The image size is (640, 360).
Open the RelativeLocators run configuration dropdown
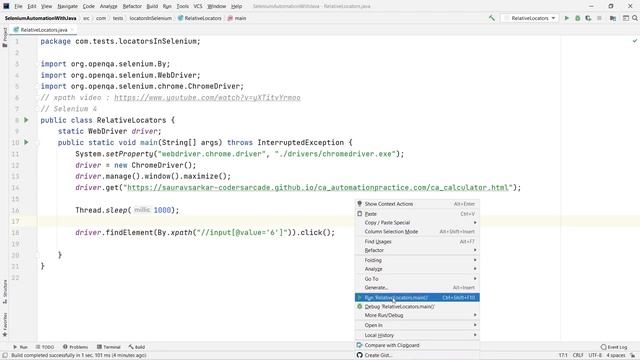pyautogui.click(x=529, y=18)
